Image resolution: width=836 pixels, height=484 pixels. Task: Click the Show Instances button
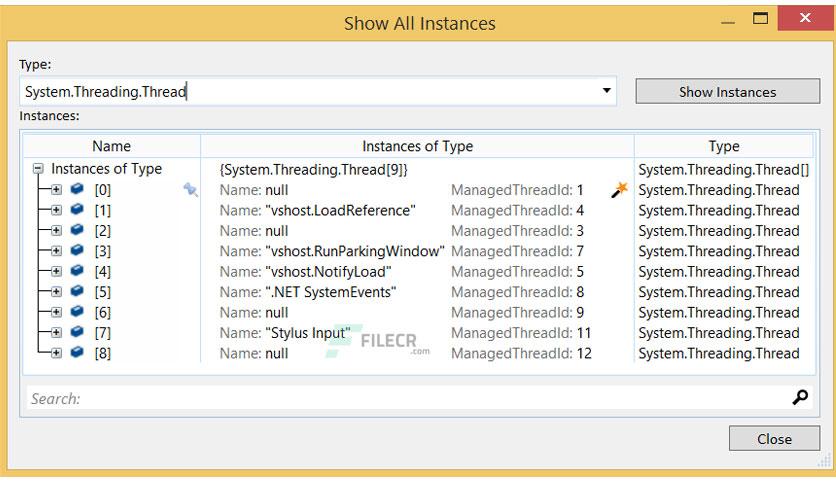(x=727, y=92)
